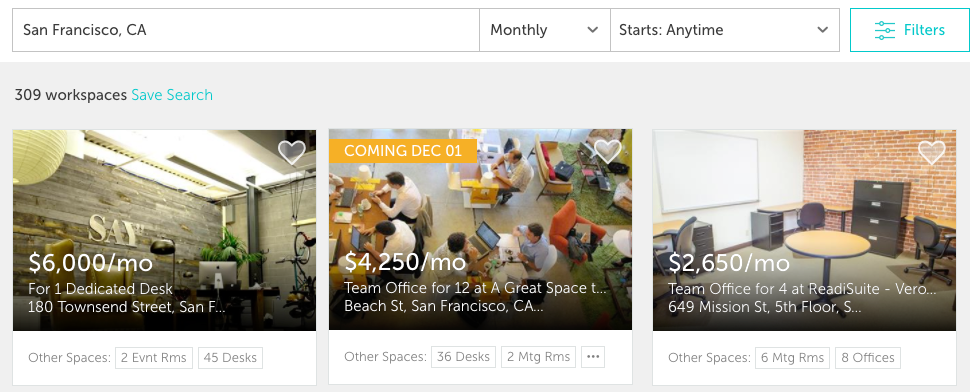Viewport: 970px width, 392px height.
Task: Choose the 2 Mtg Rms tag
Action: [x=538, y=357]
